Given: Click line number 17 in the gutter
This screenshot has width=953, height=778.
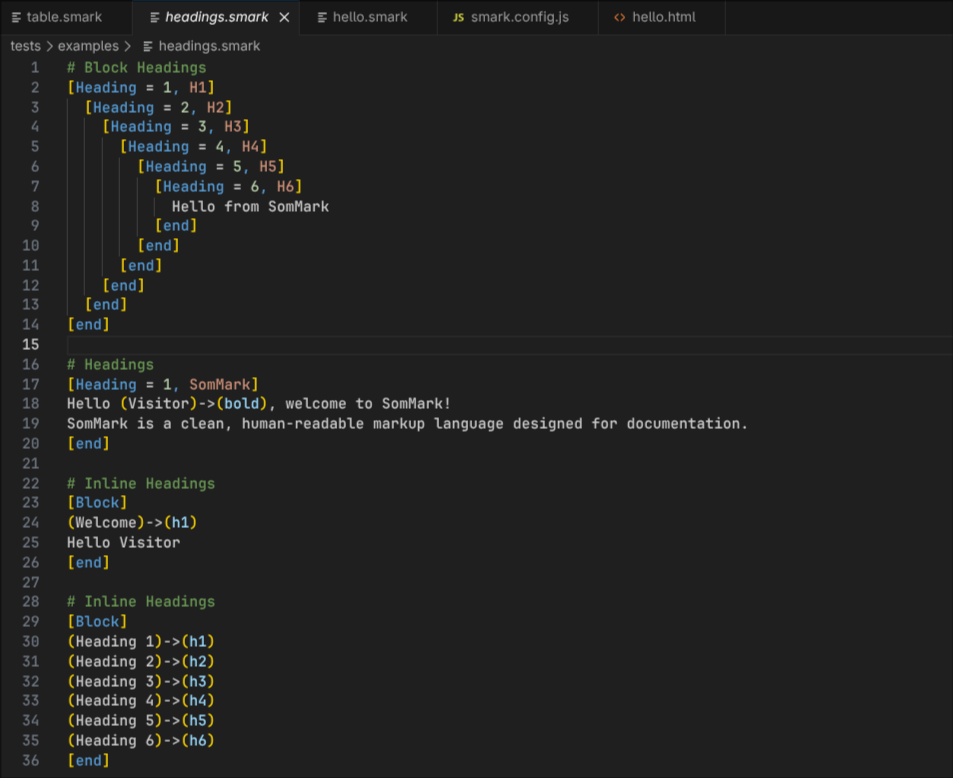Looking at the screenshot, I should [x=30, y=384].
